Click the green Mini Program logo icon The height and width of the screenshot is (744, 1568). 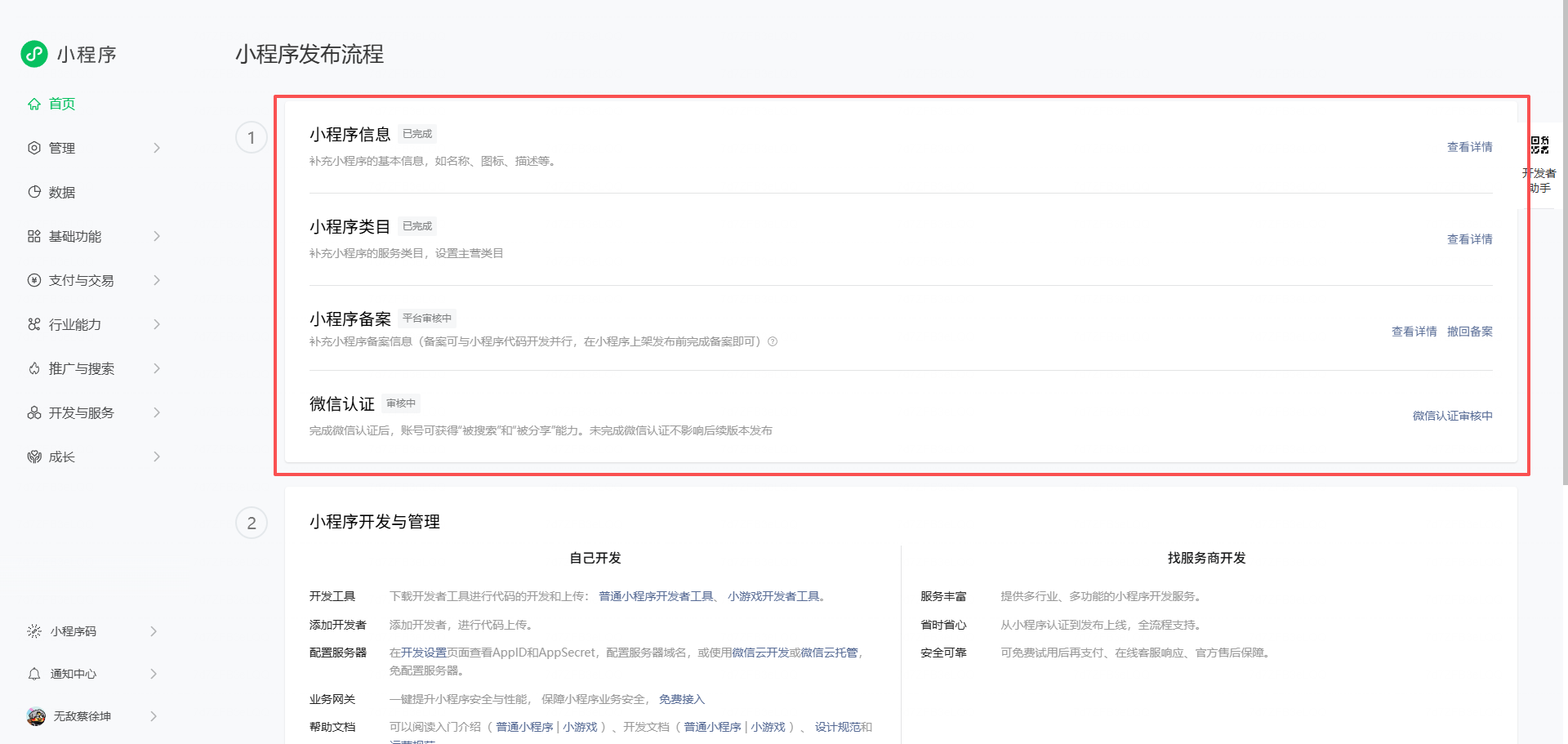click(34, 54)
